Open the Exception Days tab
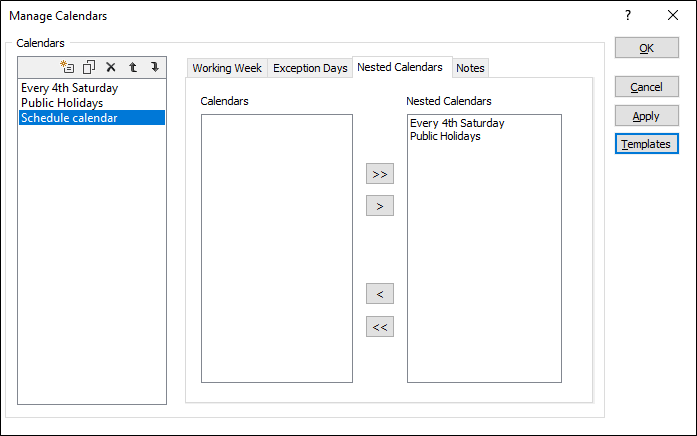 pos(310,68)
